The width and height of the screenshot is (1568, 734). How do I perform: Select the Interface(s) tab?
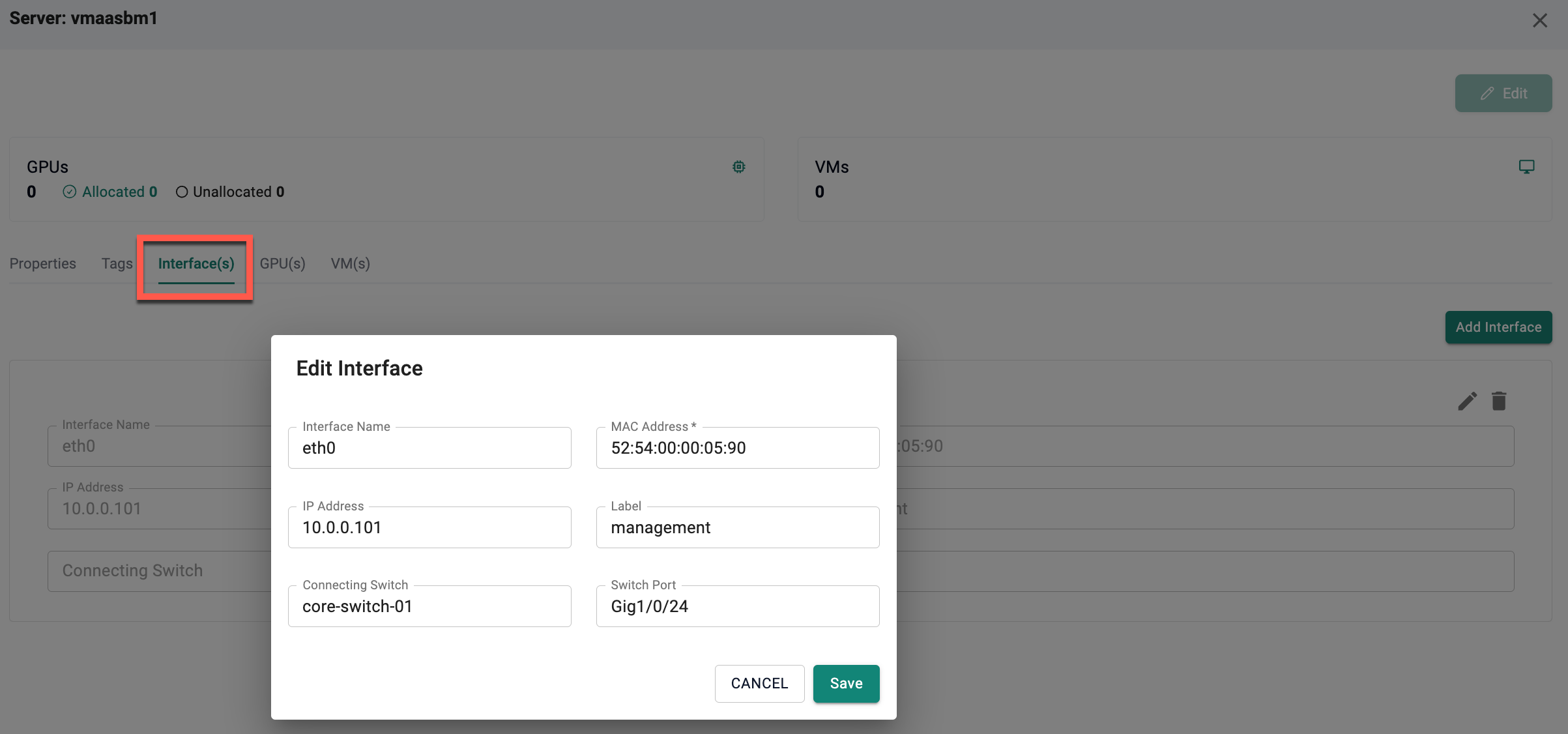pos(196,263)
